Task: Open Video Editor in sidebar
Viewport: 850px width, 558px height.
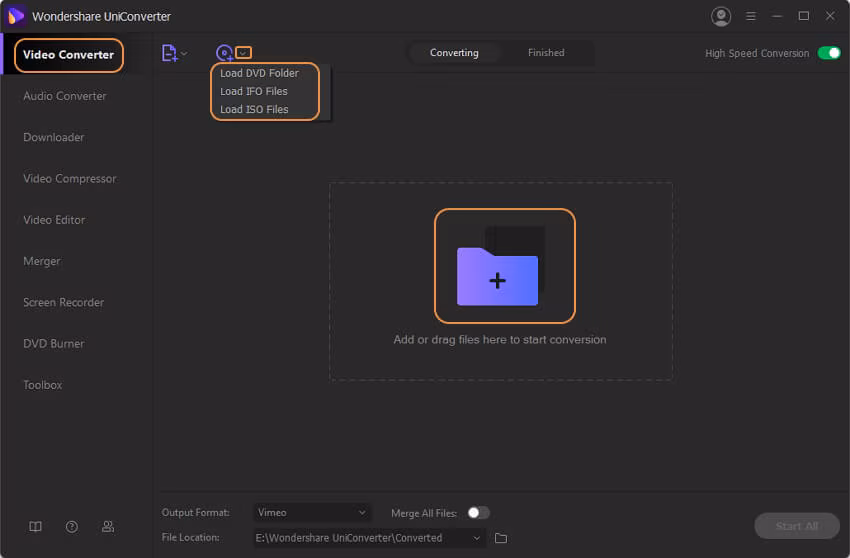Action: pos(54,220)
